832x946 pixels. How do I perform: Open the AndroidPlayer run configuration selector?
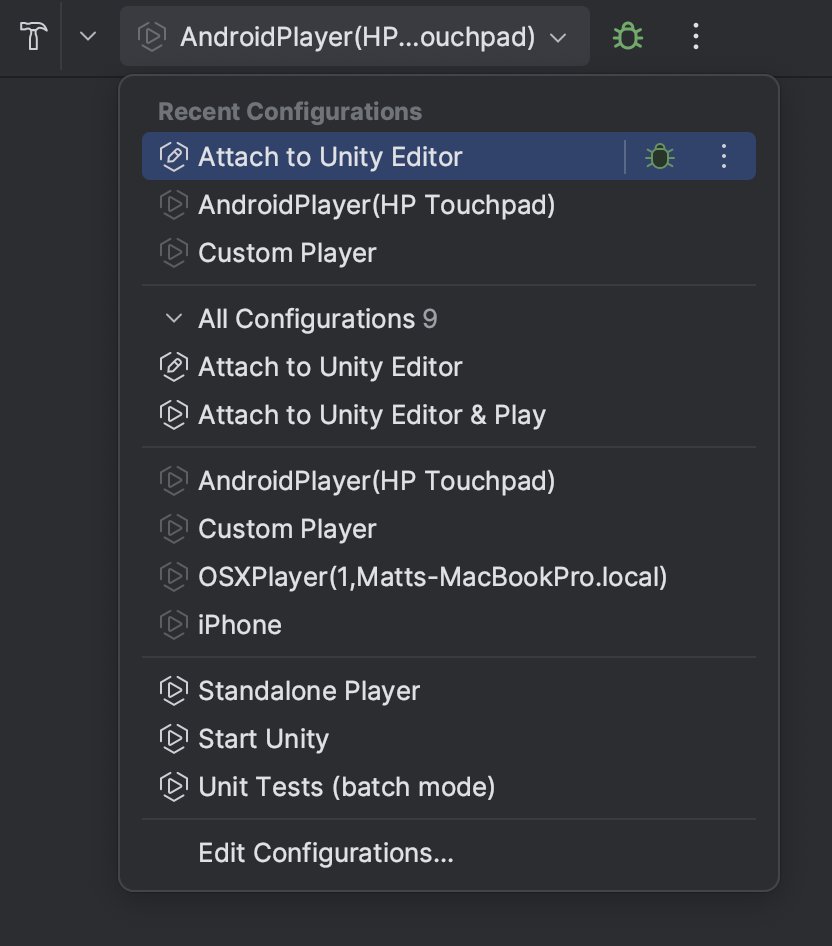point(354,37)
